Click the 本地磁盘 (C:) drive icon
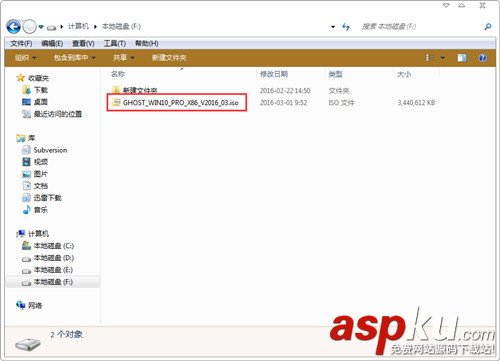This screenshot has height=361, width=500. point(27,246)
